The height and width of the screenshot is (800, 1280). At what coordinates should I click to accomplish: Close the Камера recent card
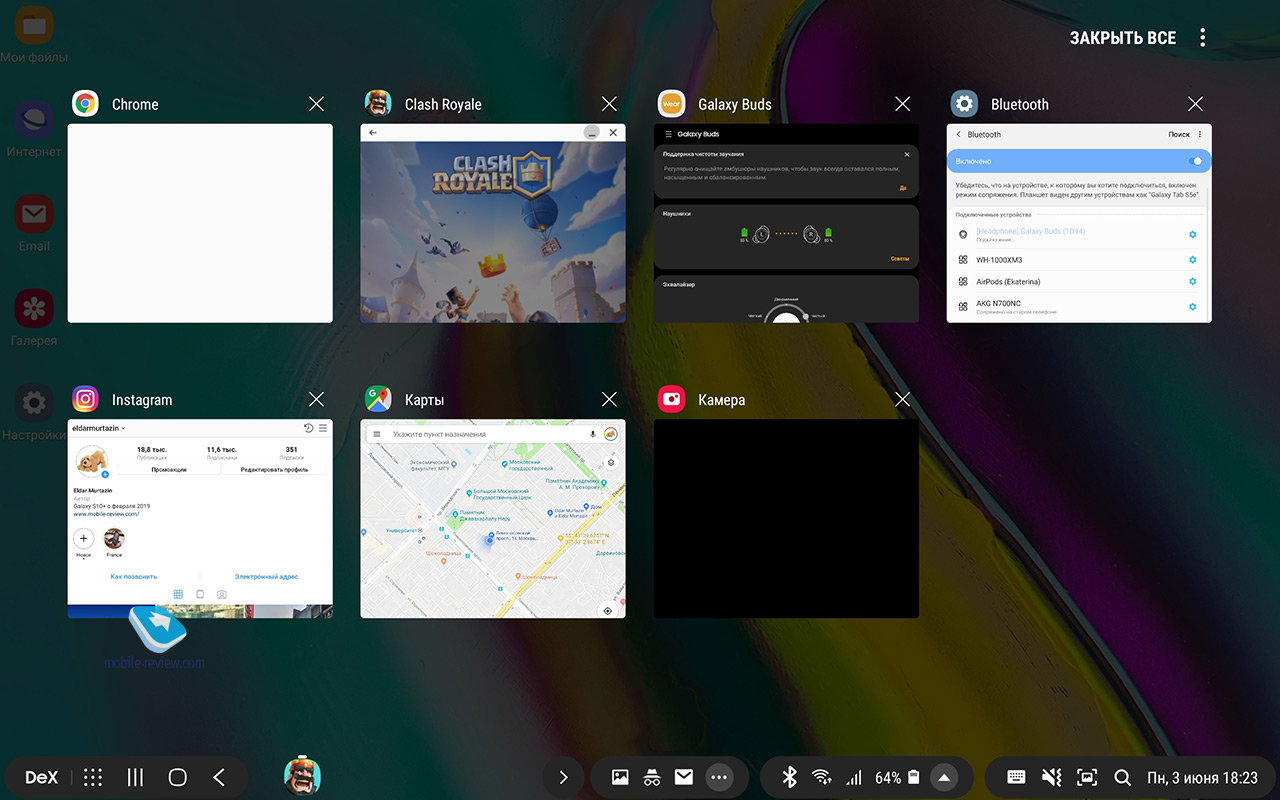[903, 400]
